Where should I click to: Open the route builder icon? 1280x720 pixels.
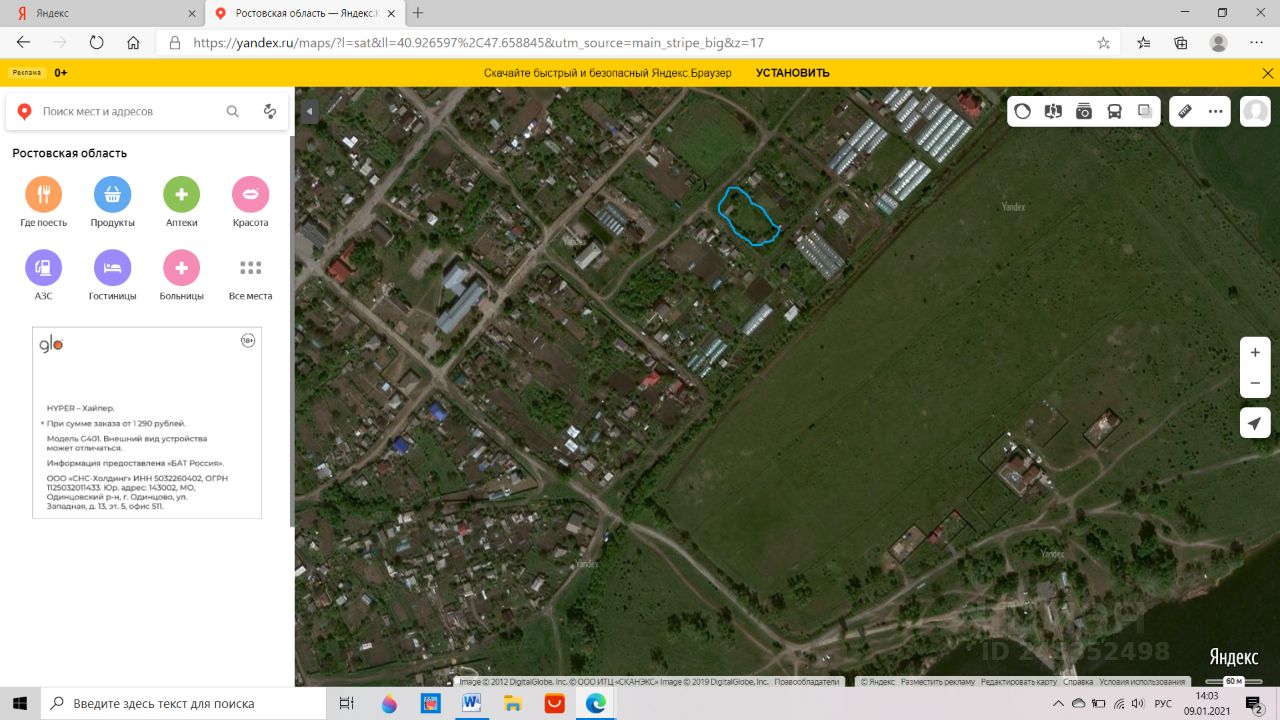270,112
